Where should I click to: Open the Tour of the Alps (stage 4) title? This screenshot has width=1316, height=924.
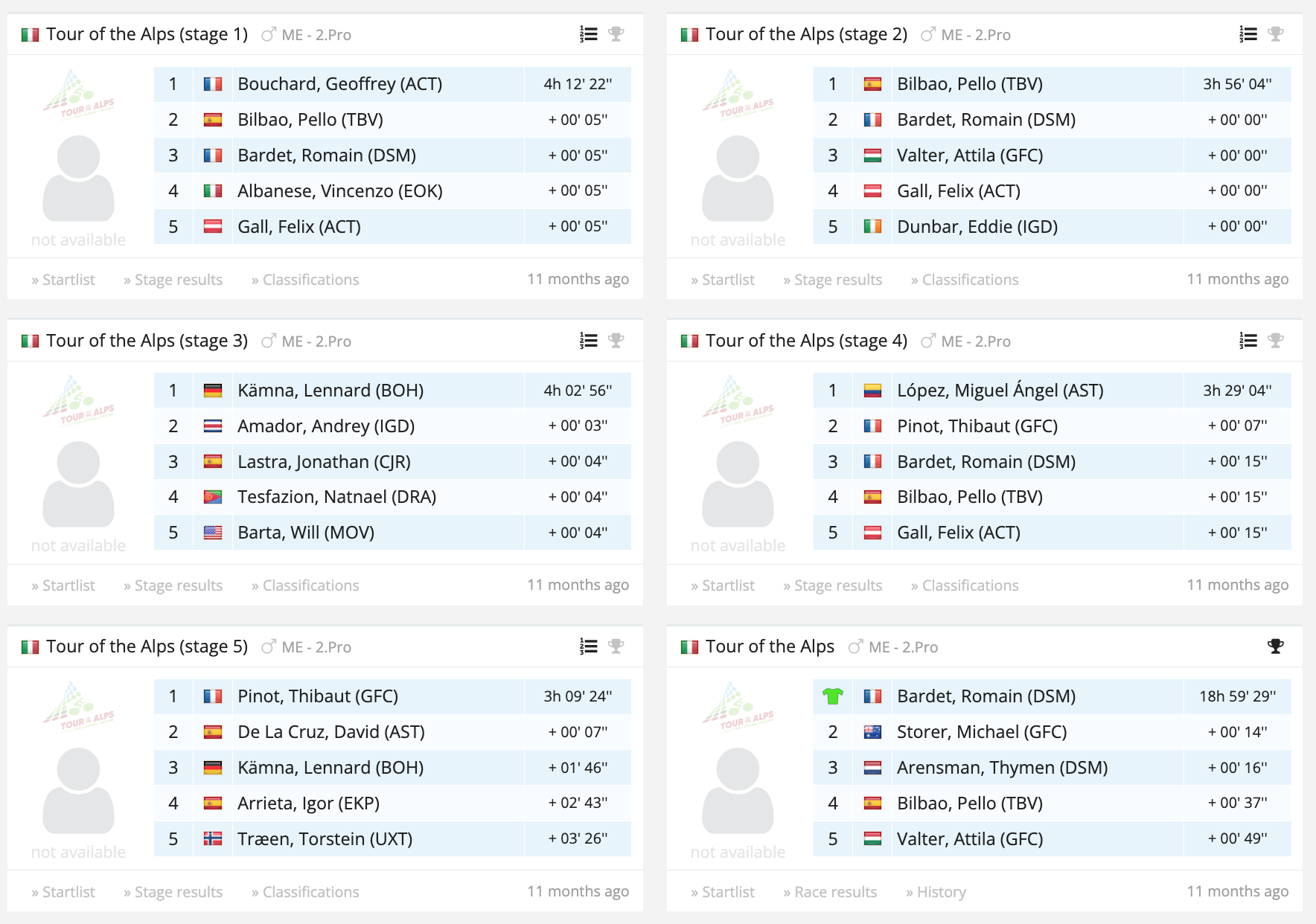(x=806, y=341)
